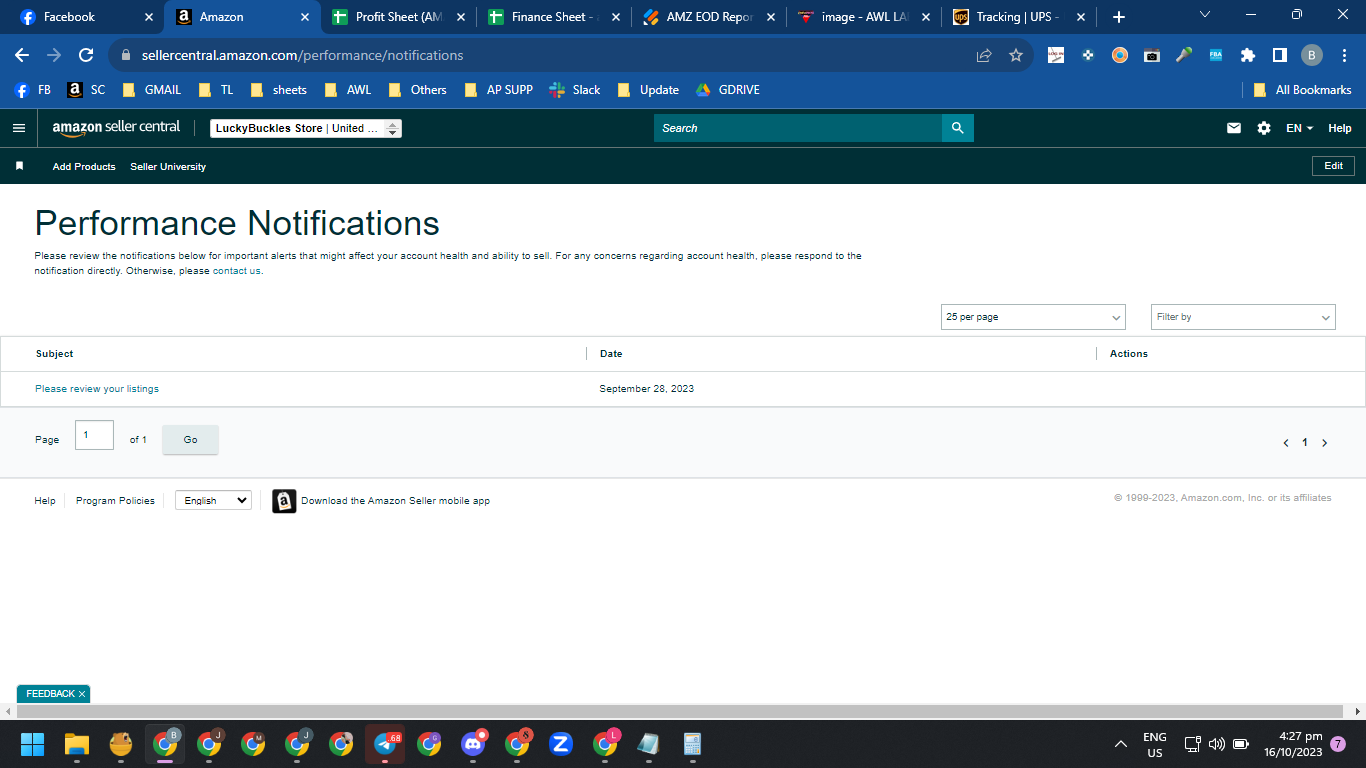Show hidden system tray icons
The image size is (1366, 768).
[x=1121, y=744]
